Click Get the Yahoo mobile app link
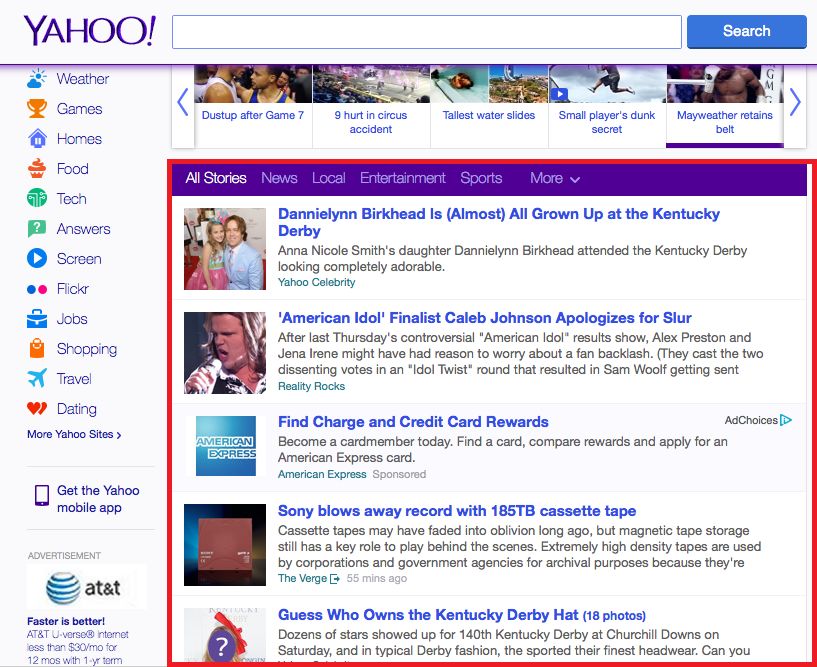This screenshot has height=667, width=817. [98, 499]
